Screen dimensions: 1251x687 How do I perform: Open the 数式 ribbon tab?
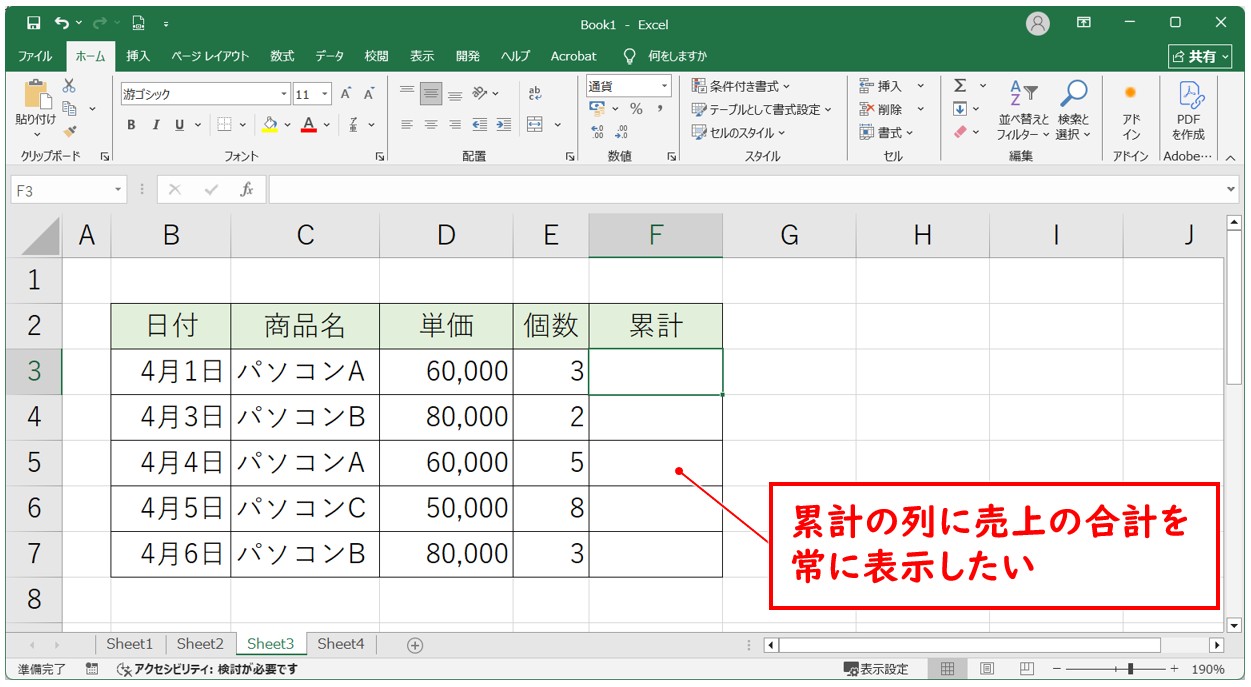click(282, 56)
